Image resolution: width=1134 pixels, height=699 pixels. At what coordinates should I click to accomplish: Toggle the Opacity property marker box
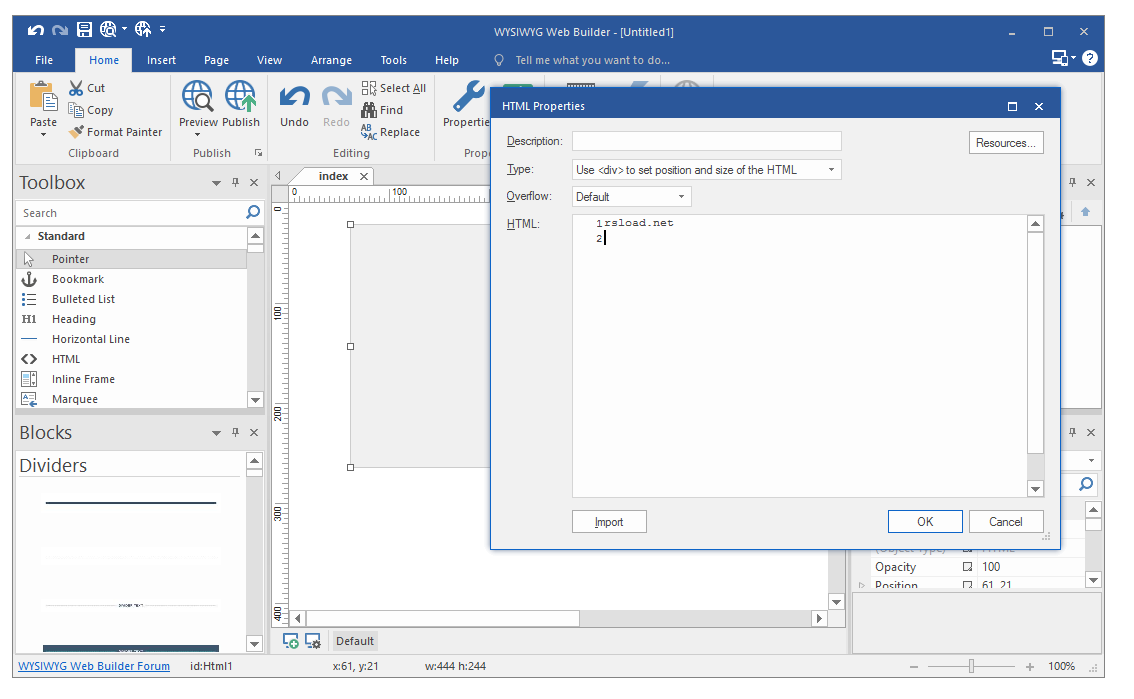tap(967, 567)
